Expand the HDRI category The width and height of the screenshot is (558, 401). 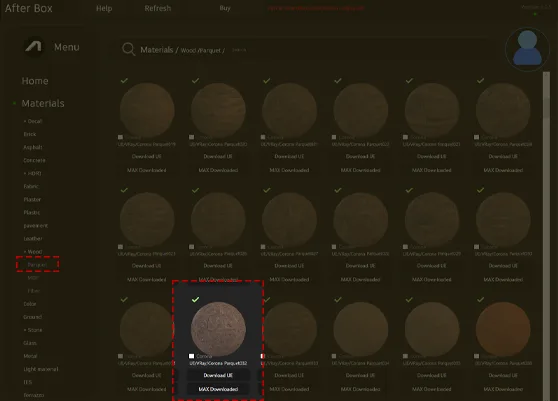[x=32, y=173]
